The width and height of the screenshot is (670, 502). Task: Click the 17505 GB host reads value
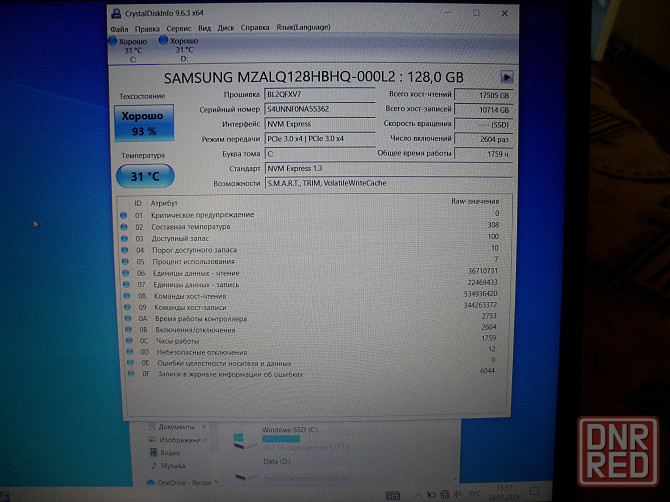(483, 95)
